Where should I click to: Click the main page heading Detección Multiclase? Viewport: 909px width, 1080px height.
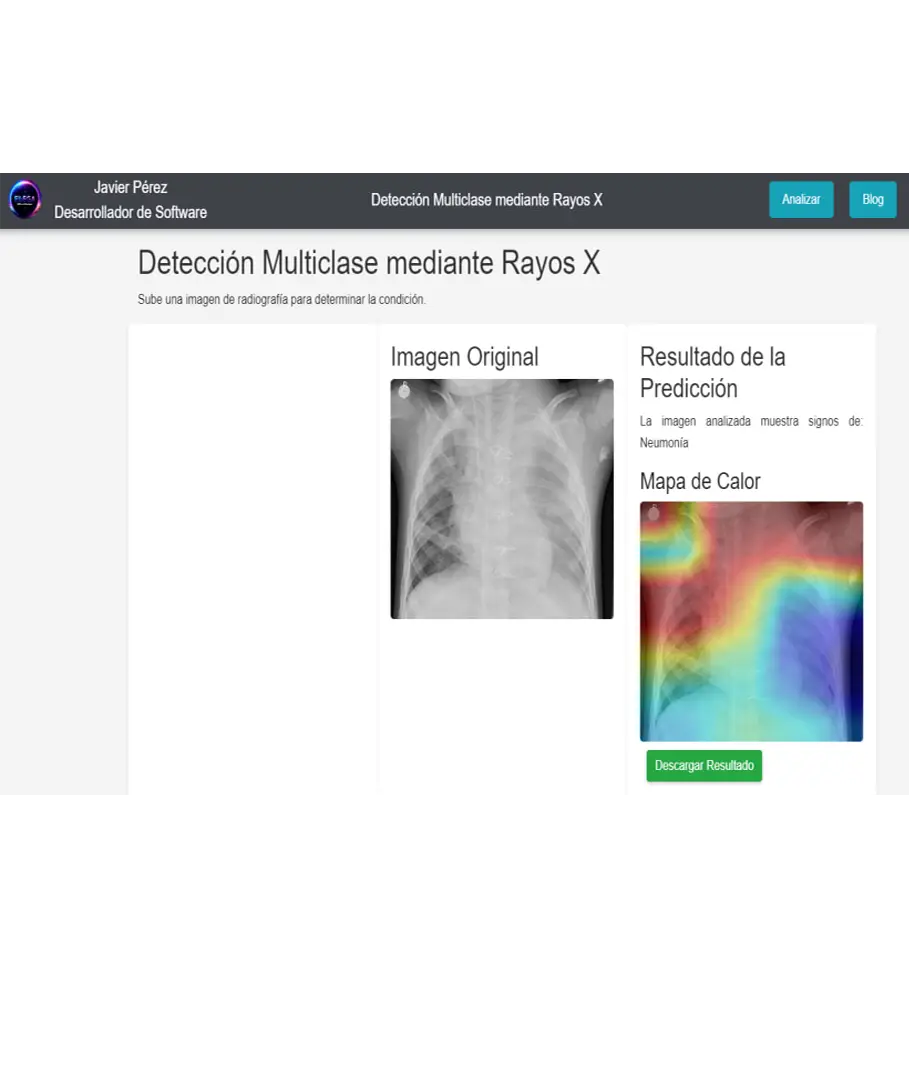pos(368,262)
